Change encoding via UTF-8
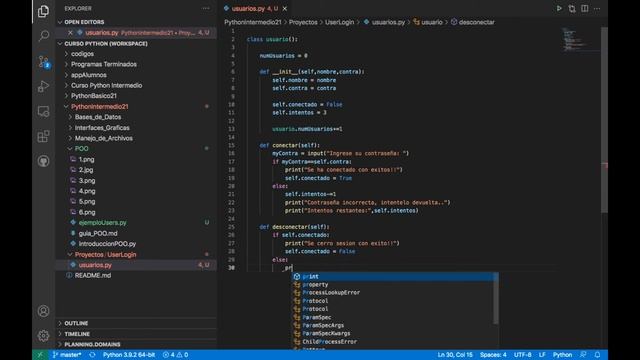 click(x=522, y=355)
